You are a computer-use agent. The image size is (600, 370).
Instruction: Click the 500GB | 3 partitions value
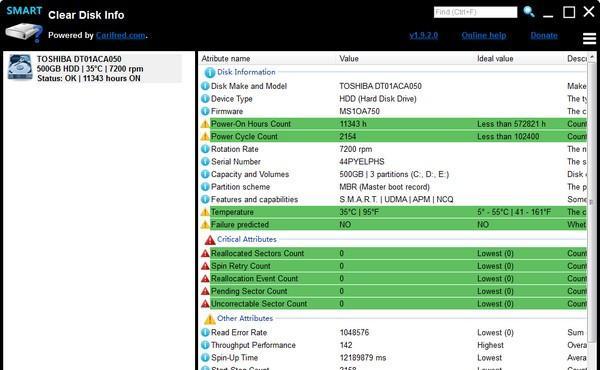click(394, 174)
